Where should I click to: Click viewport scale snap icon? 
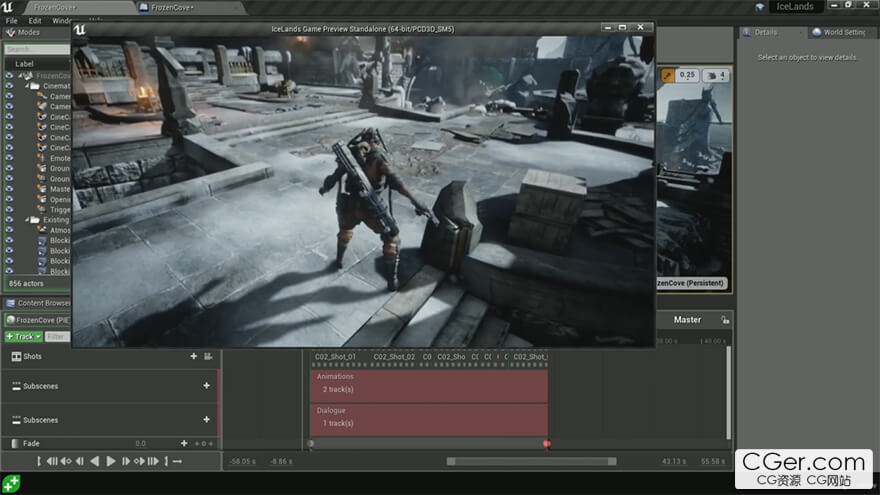click(x=668, y=75)
